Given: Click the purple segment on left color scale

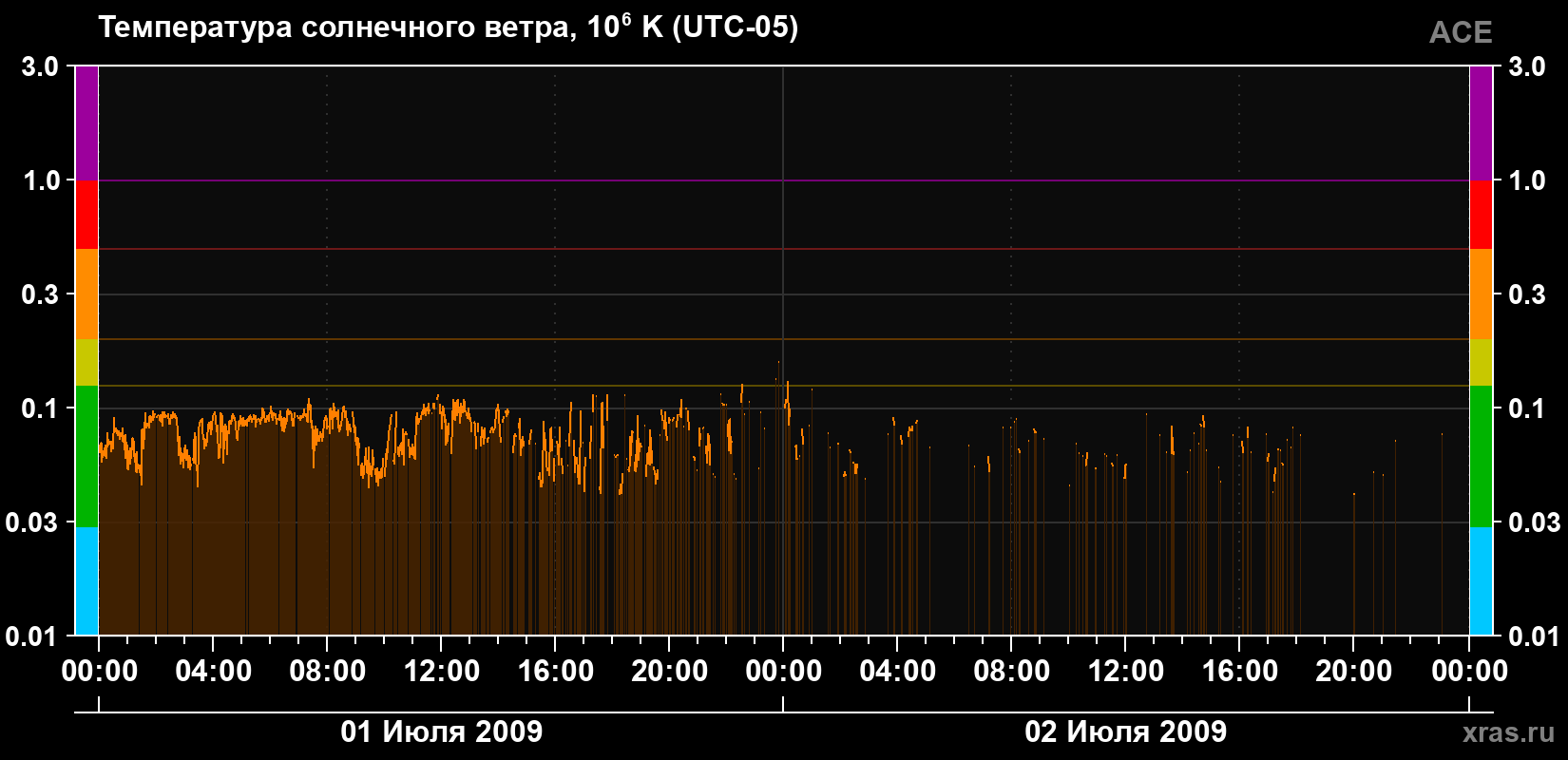Looking at the screenshot, I should (86, 123).
